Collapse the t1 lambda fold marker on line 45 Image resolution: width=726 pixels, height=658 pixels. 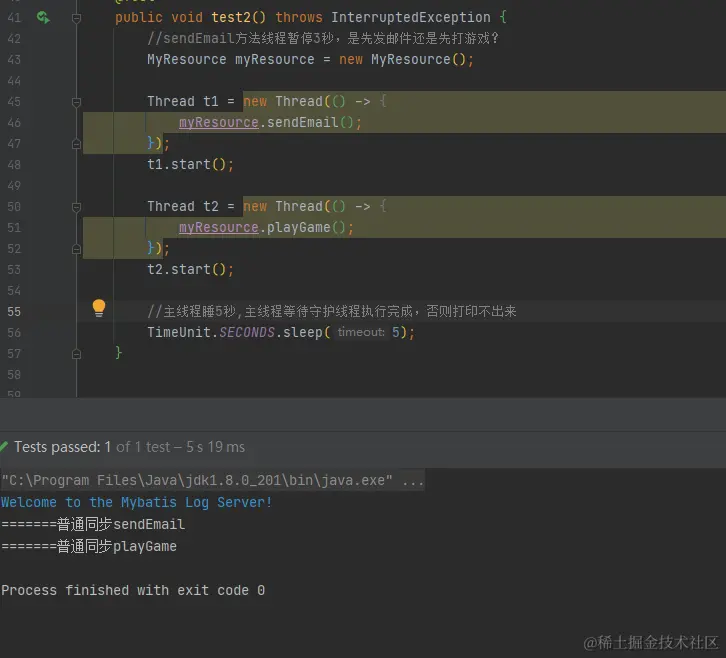coord(77,102)
